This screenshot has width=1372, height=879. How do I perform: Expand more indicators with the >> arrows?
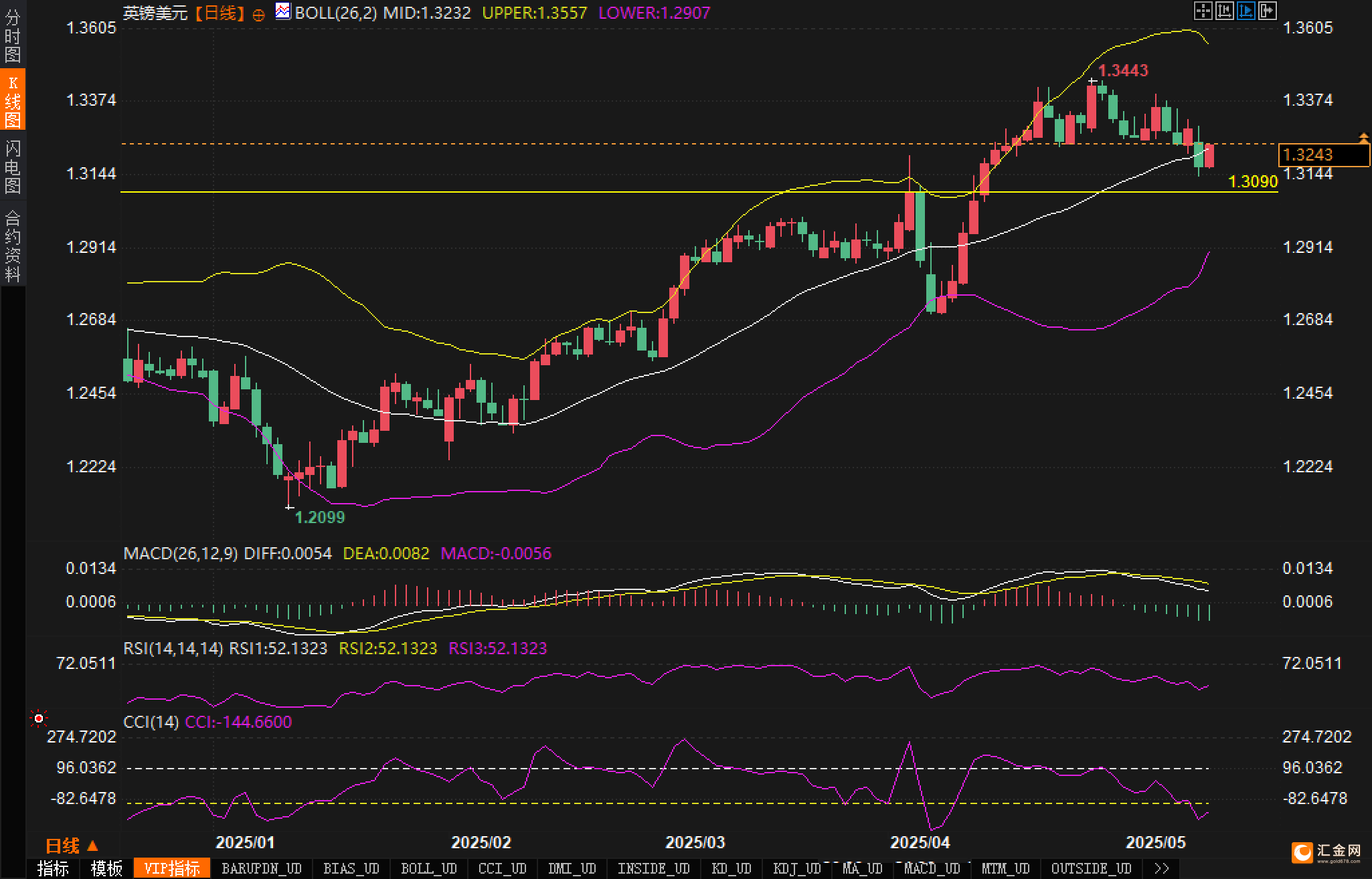(x=1162, y=868)
